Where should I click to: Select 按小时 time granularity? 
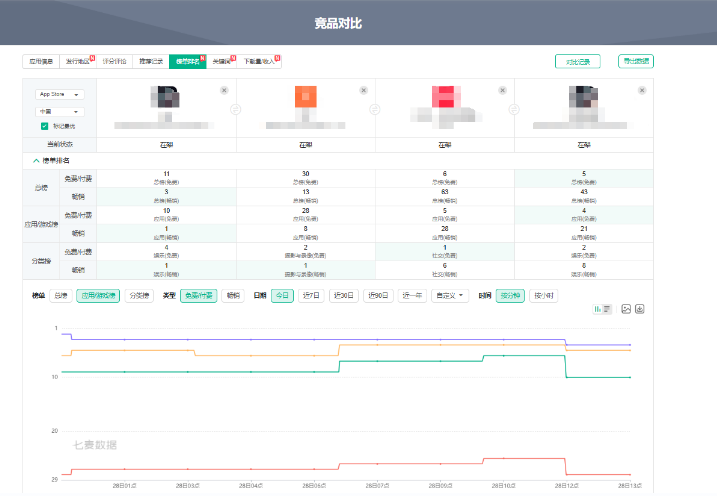pos(543,296)
